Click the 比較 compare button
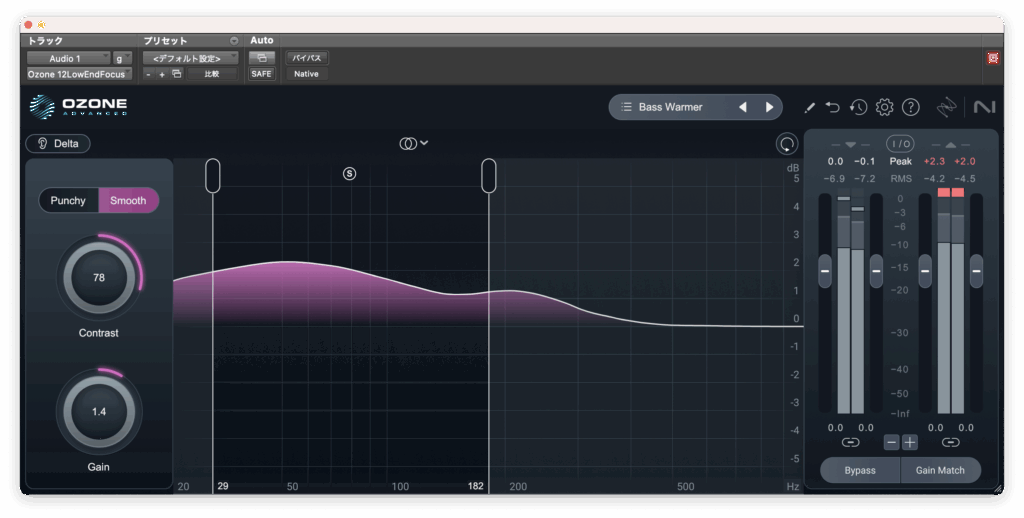Image resolution: width=1024 pixels, height=518 pixels. tap(211, 74)
